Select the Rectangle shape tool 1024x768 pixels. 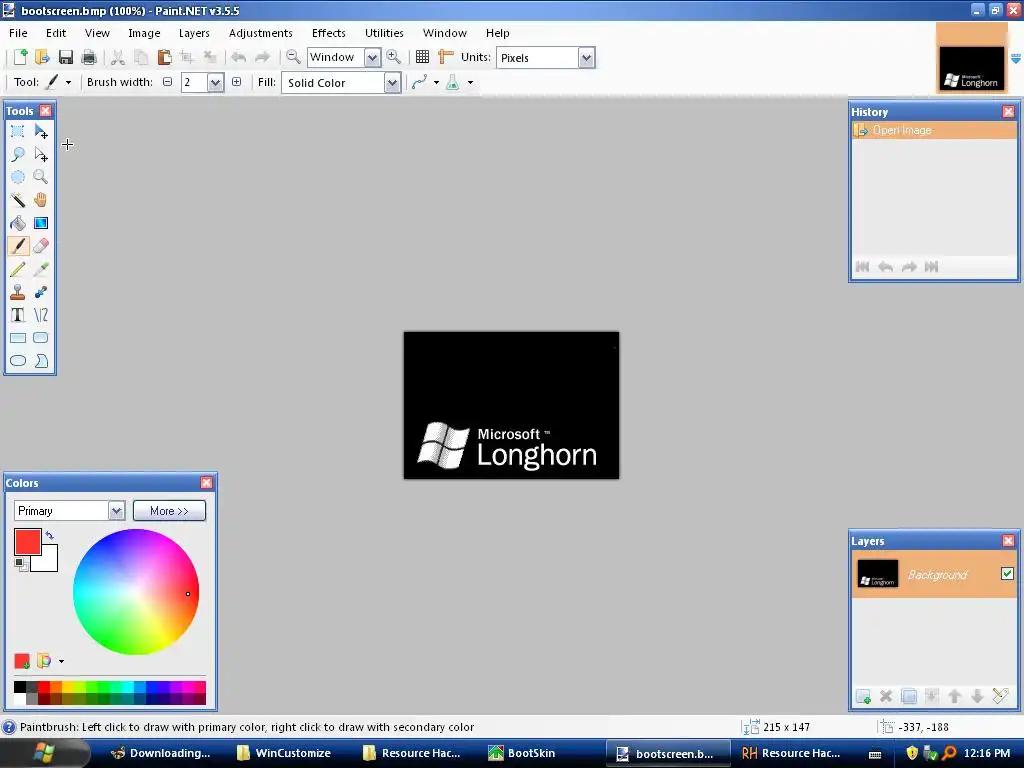[x=18, y=338]
